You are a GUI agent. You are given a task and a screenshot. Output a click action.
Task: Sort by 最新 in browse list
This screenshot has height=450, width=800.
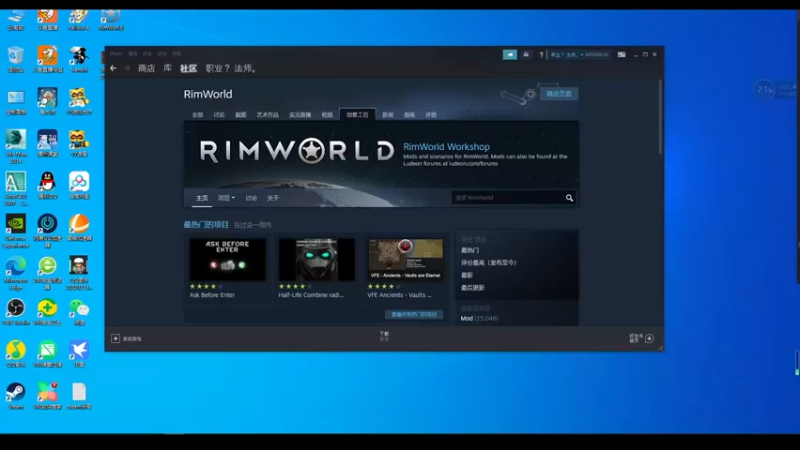(x=467, y=275)
